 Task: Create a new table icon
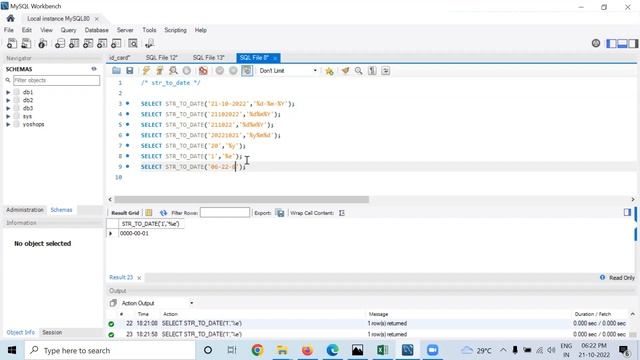[74, 43]
